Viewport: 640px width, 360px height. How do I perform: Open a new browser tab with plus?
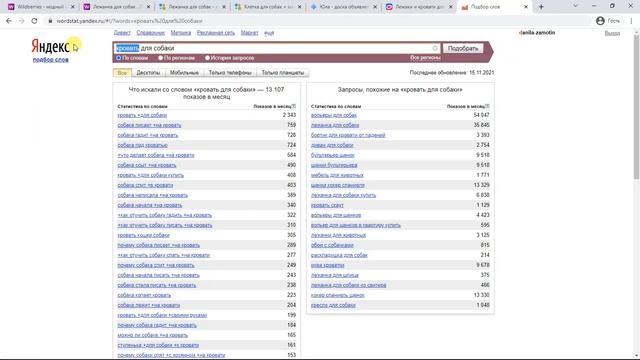pyautogui.click(x=541, y=7)
